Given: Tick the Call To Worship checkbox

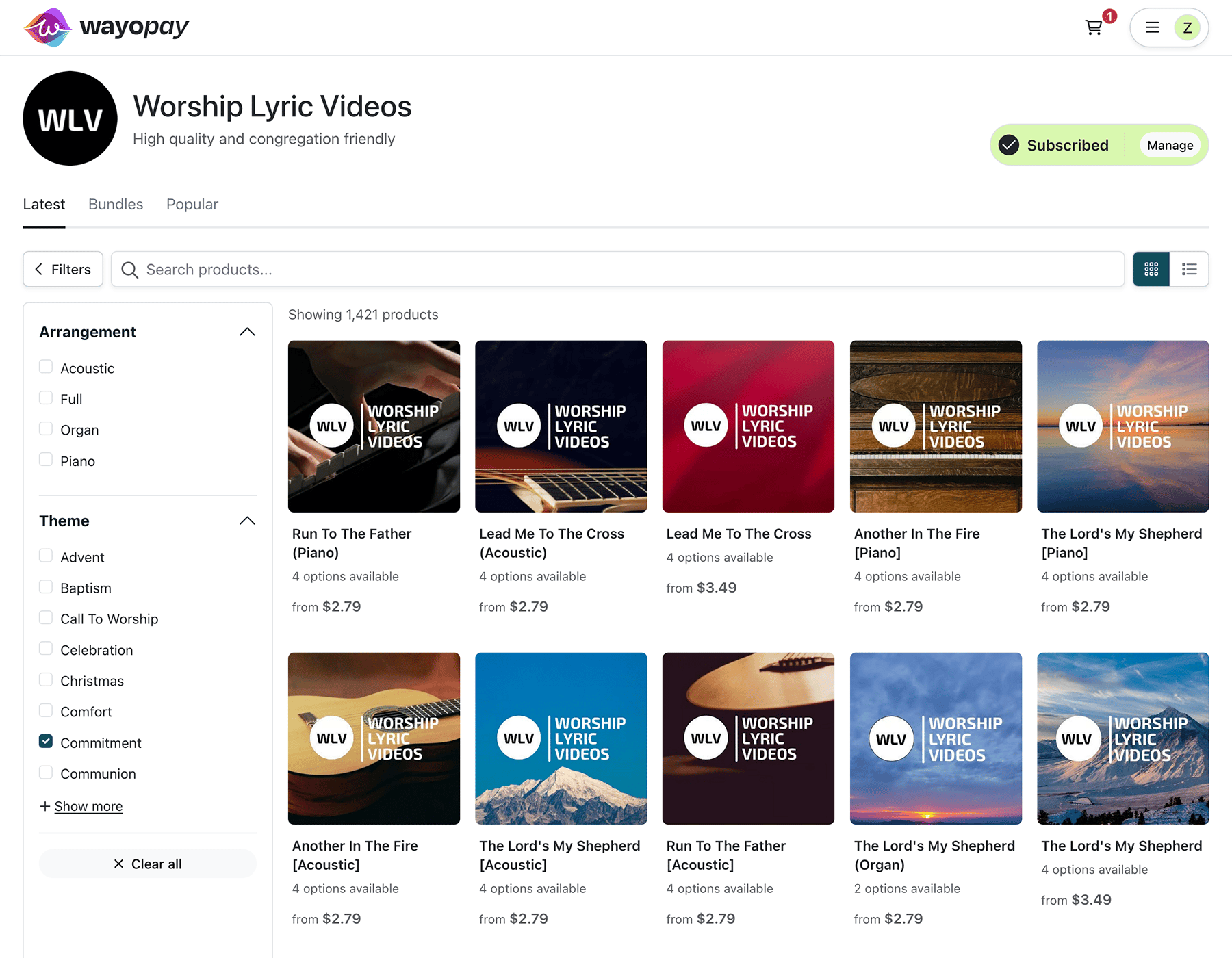Looking at the screenshot, I should pos(46,617).
